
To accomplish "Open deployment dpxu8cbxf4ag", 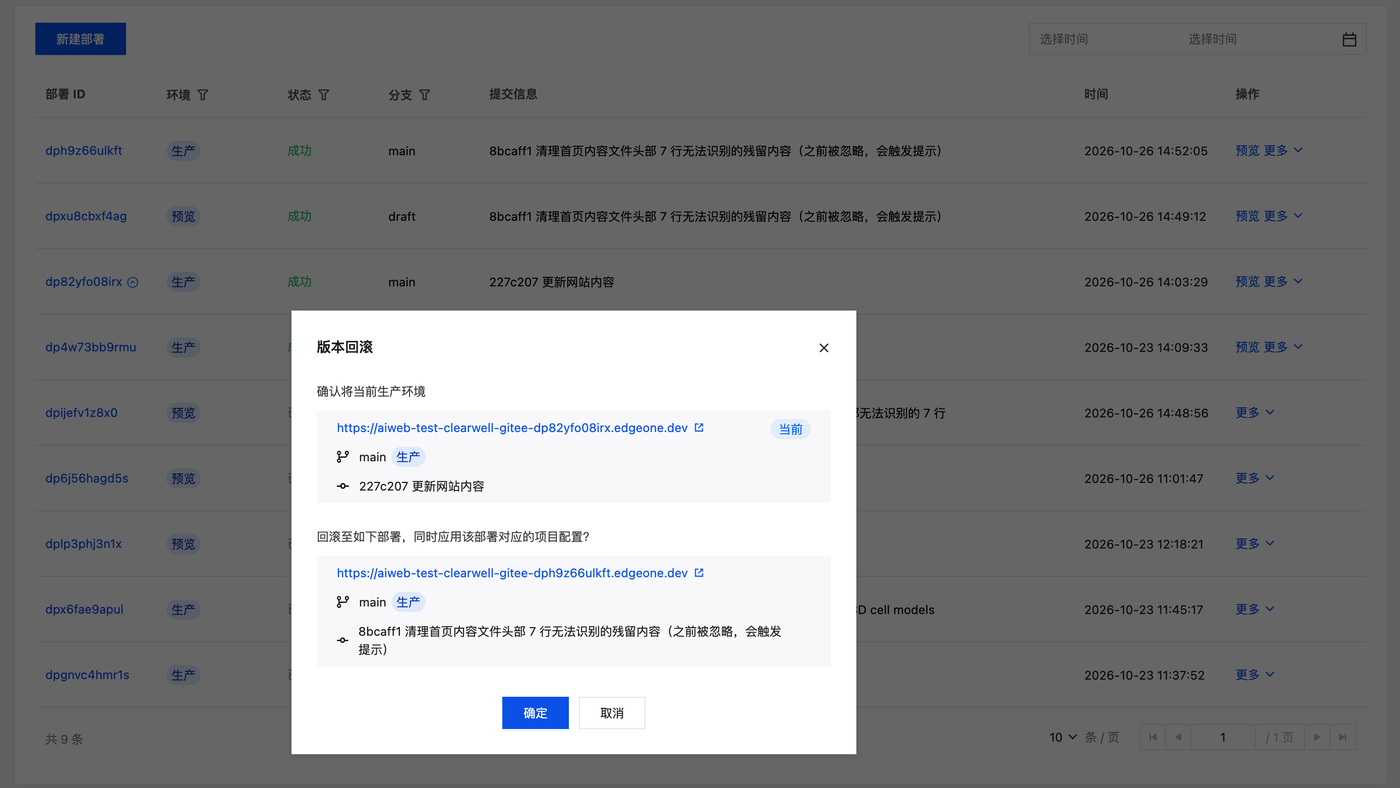I will pyautogui.click(x=86, y=216).
